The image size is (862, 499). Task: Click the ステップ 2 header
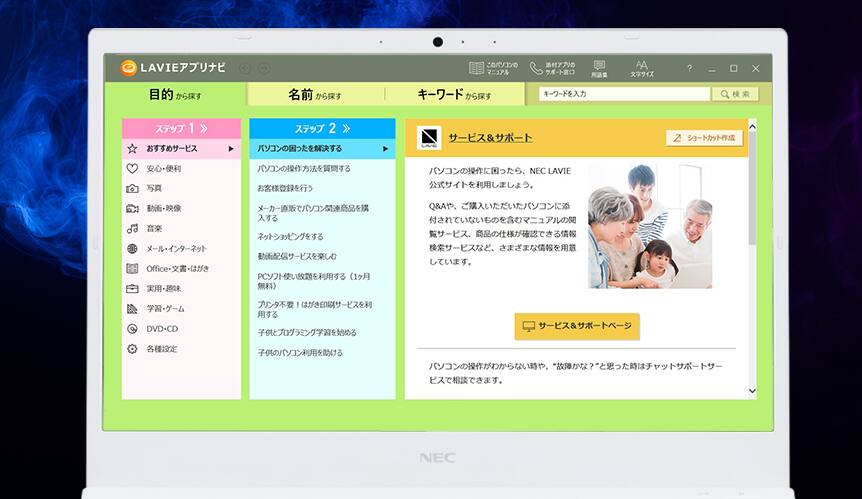[x=322, y=129]
